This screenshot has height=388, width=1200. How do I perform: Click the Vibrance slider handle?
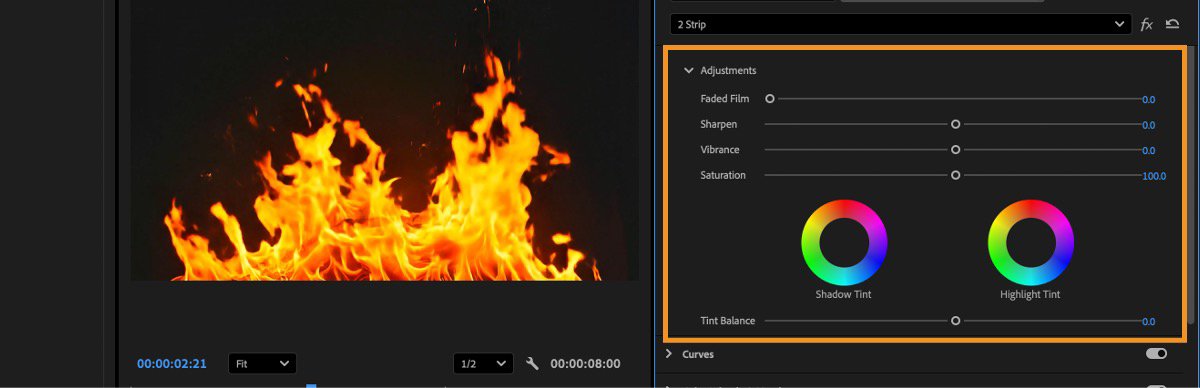[x=955, y=150]
